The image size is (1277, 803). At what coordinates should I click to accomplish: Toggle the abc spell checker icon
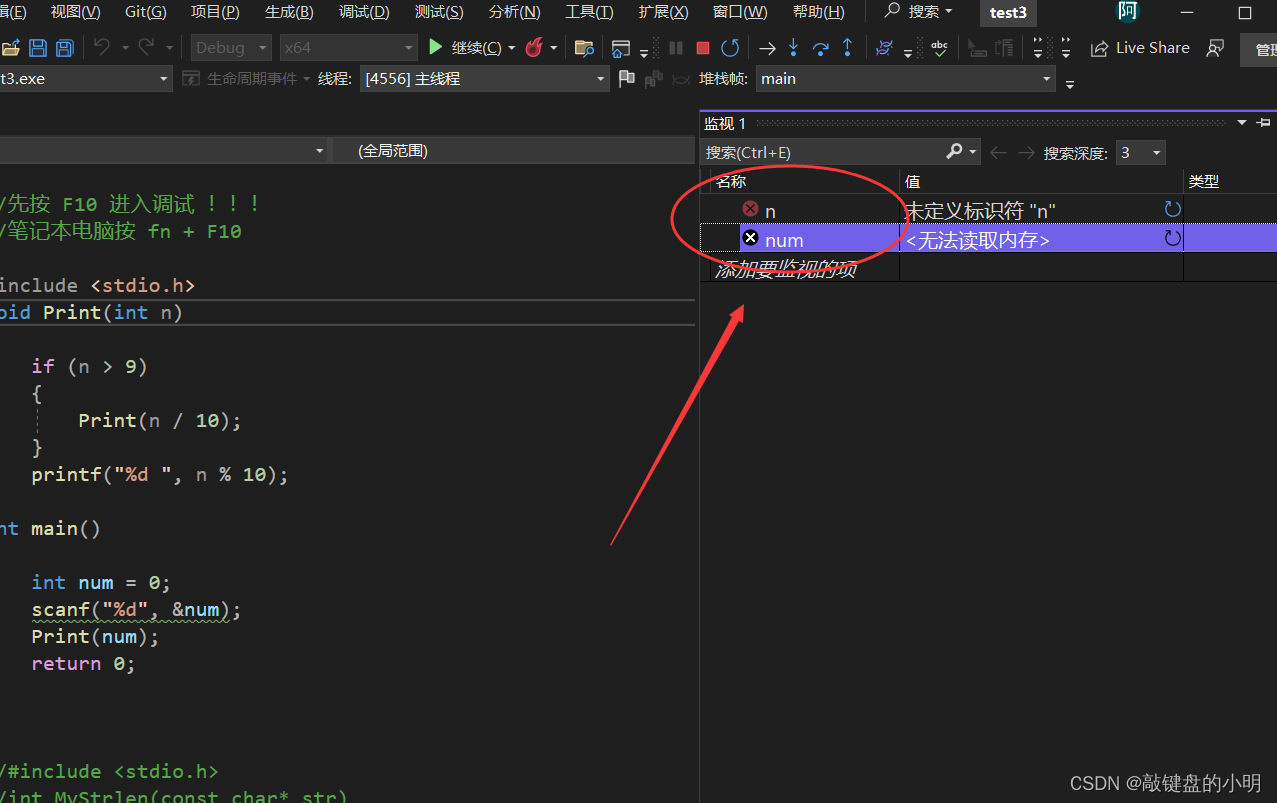[939, 48]
